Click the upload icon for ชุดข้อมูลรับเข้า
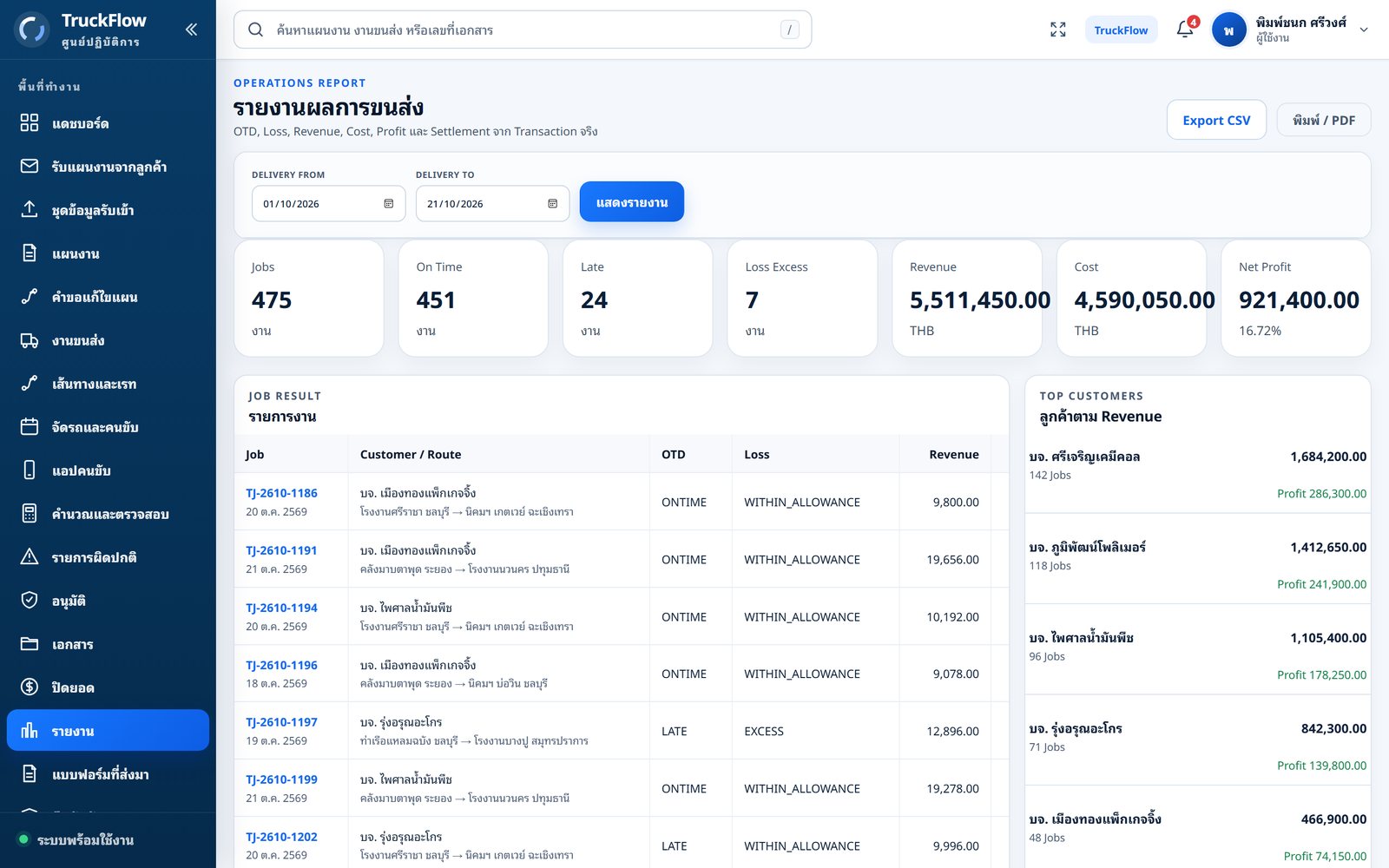The width and height of the screenshot is (1389, 868). (30, 210)
